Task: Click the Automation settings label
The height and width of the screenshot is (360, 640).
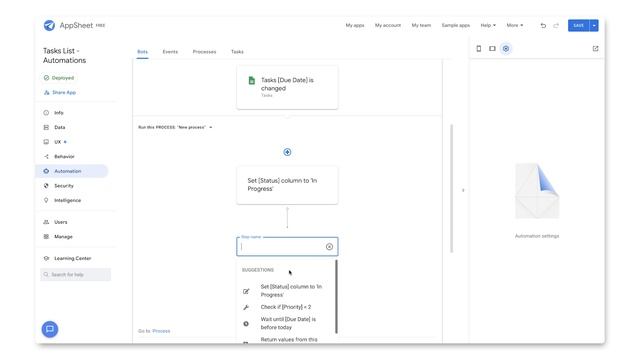Action: click(537, 236)
